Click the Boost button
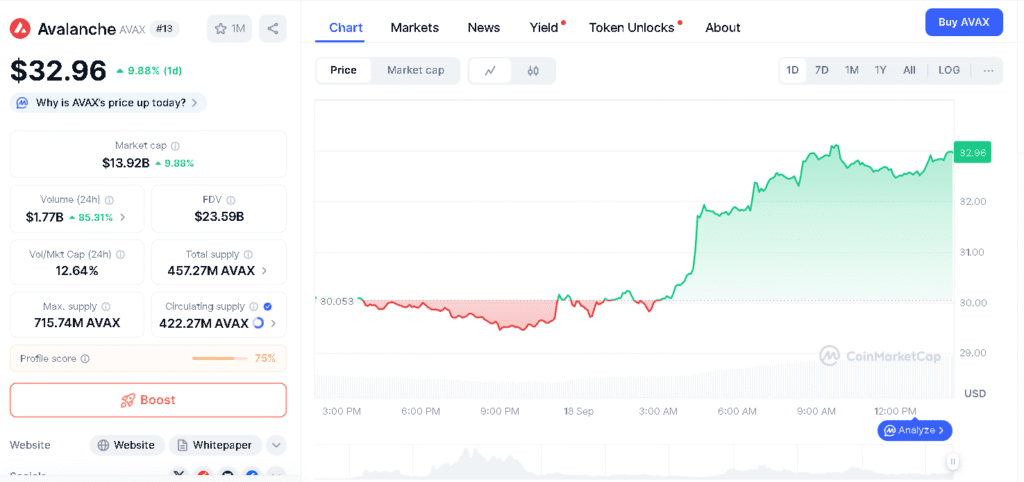Screen dimensions: 1024x482 coord(148,400)
